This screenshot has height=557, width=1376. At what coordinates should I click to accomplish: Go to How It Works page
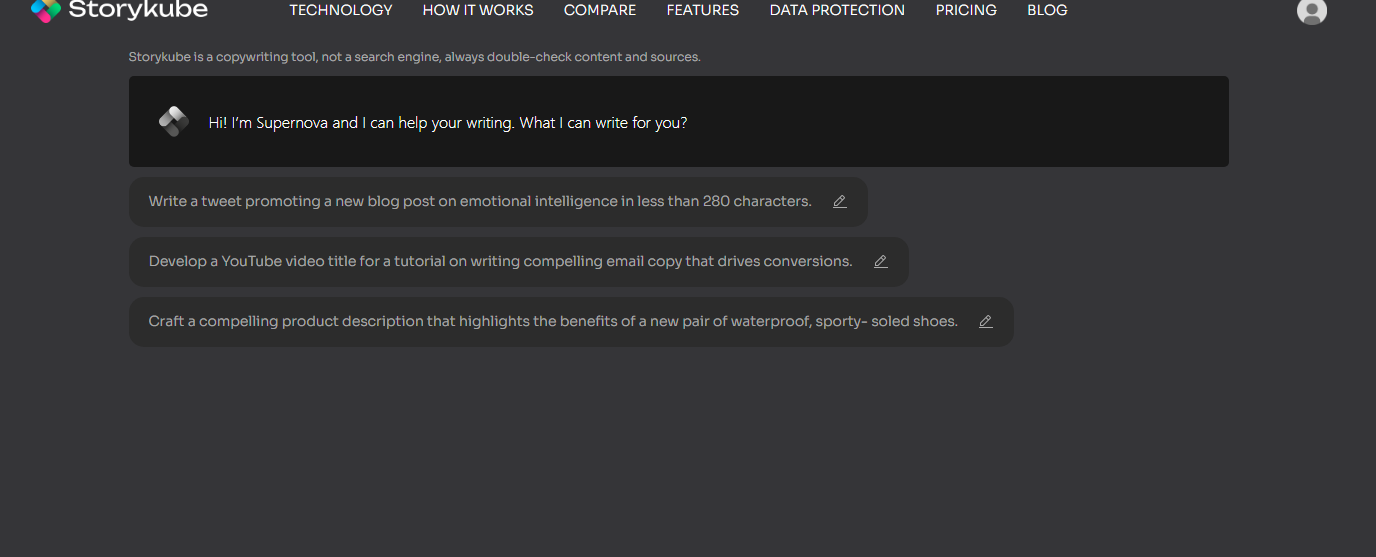tap(478, 10)
